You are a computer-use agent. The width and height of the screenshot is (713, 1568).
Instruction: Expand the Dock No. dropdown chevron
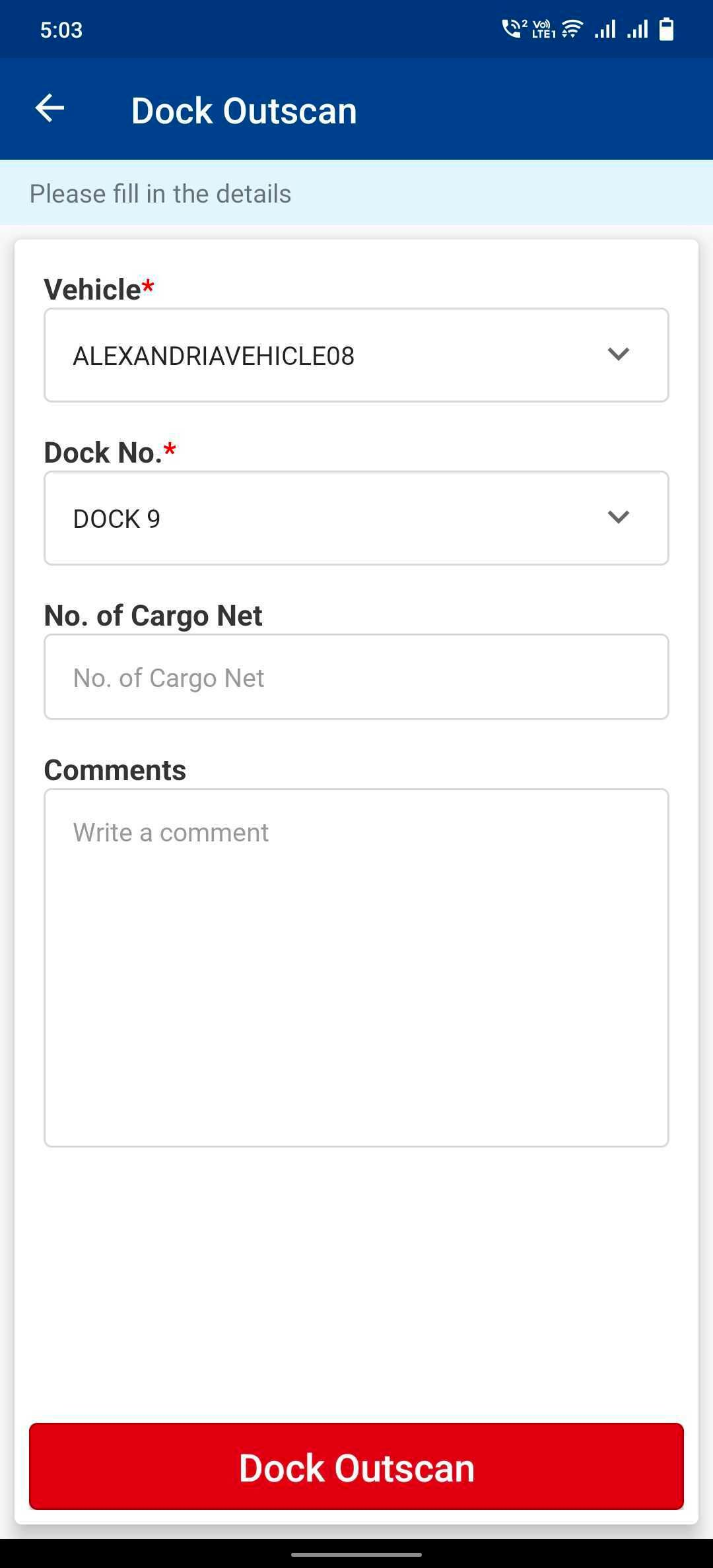[x=618, y=517]
